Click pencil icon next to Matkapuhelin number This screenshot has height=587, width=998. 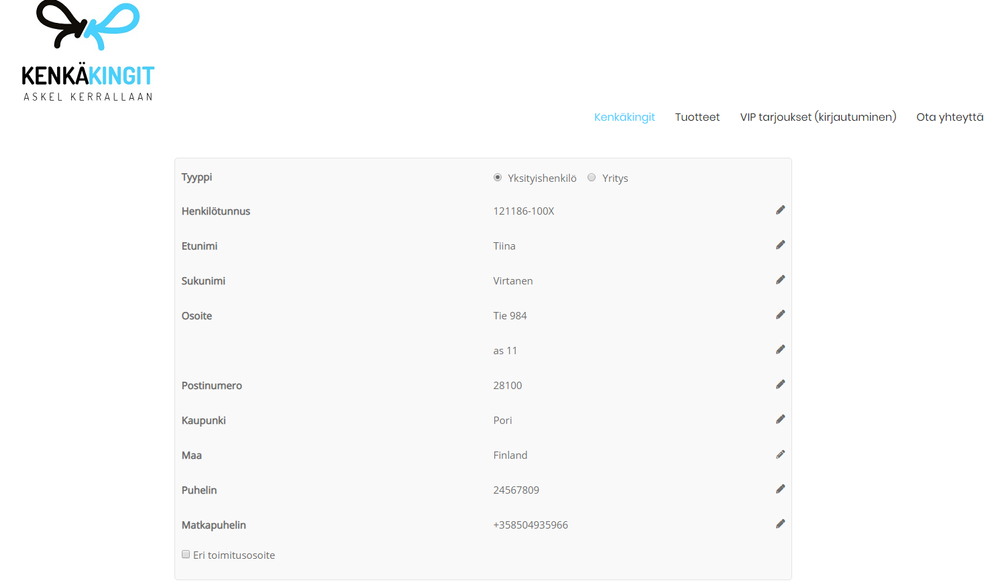click(x=780, y=524)
